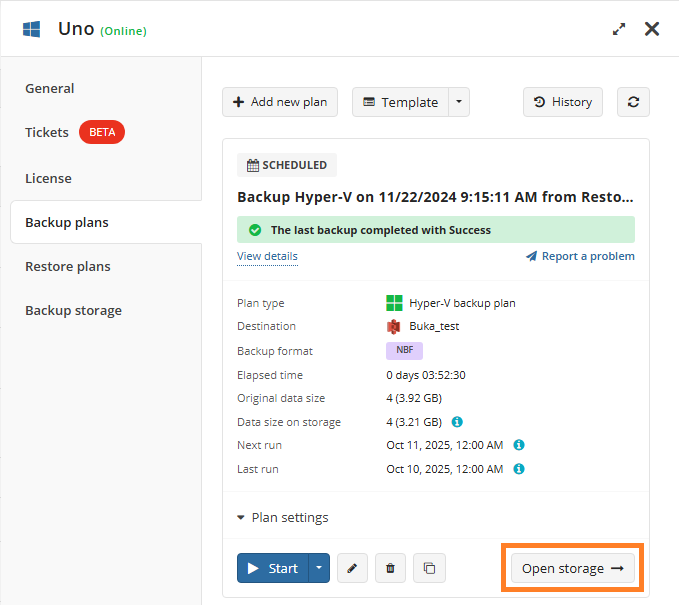
Task: Click the refresh icon button
Action: click(x=633, y=102)
